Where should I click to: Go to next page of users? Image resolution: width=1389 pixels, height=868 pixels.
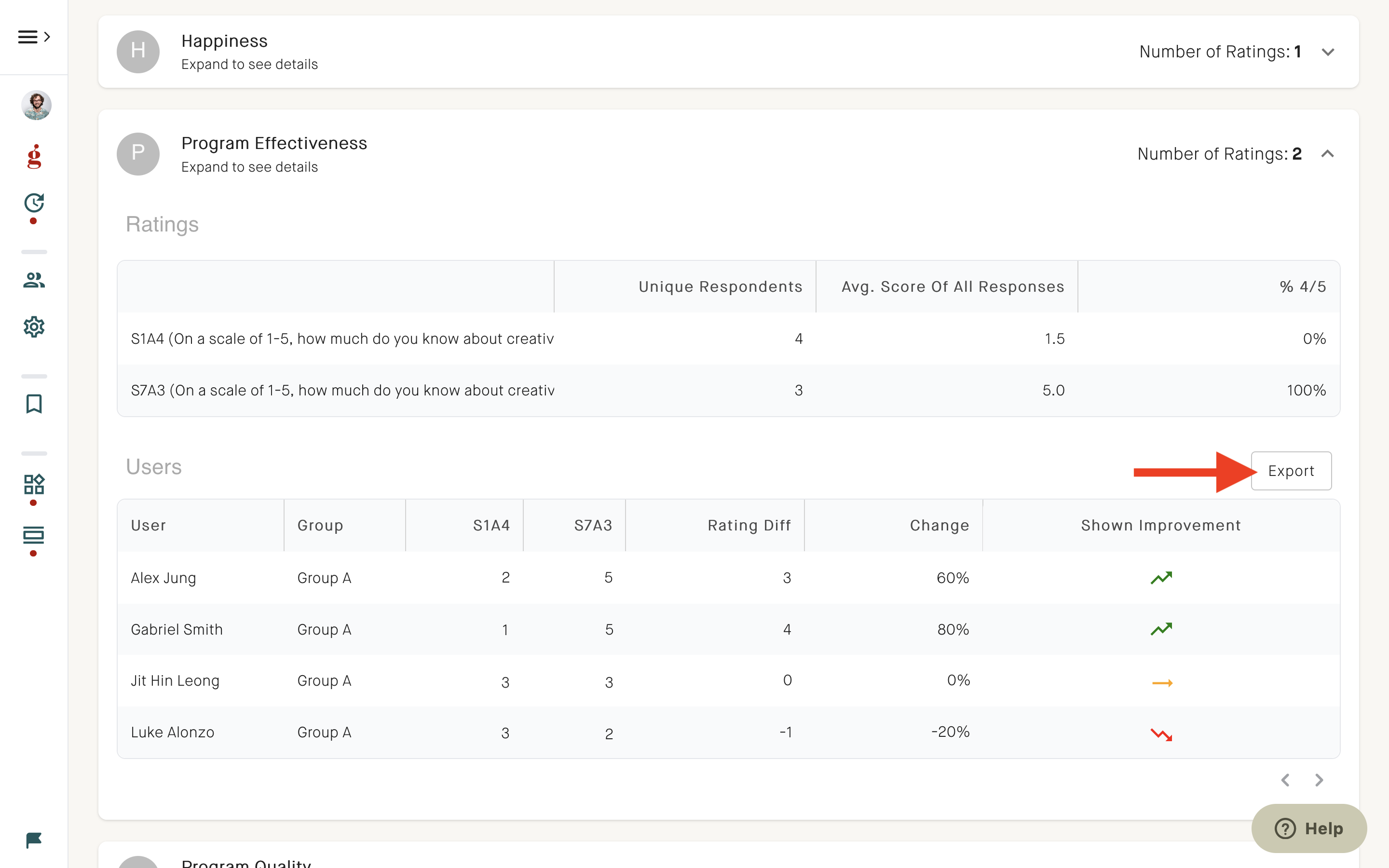coord(1319,780)
